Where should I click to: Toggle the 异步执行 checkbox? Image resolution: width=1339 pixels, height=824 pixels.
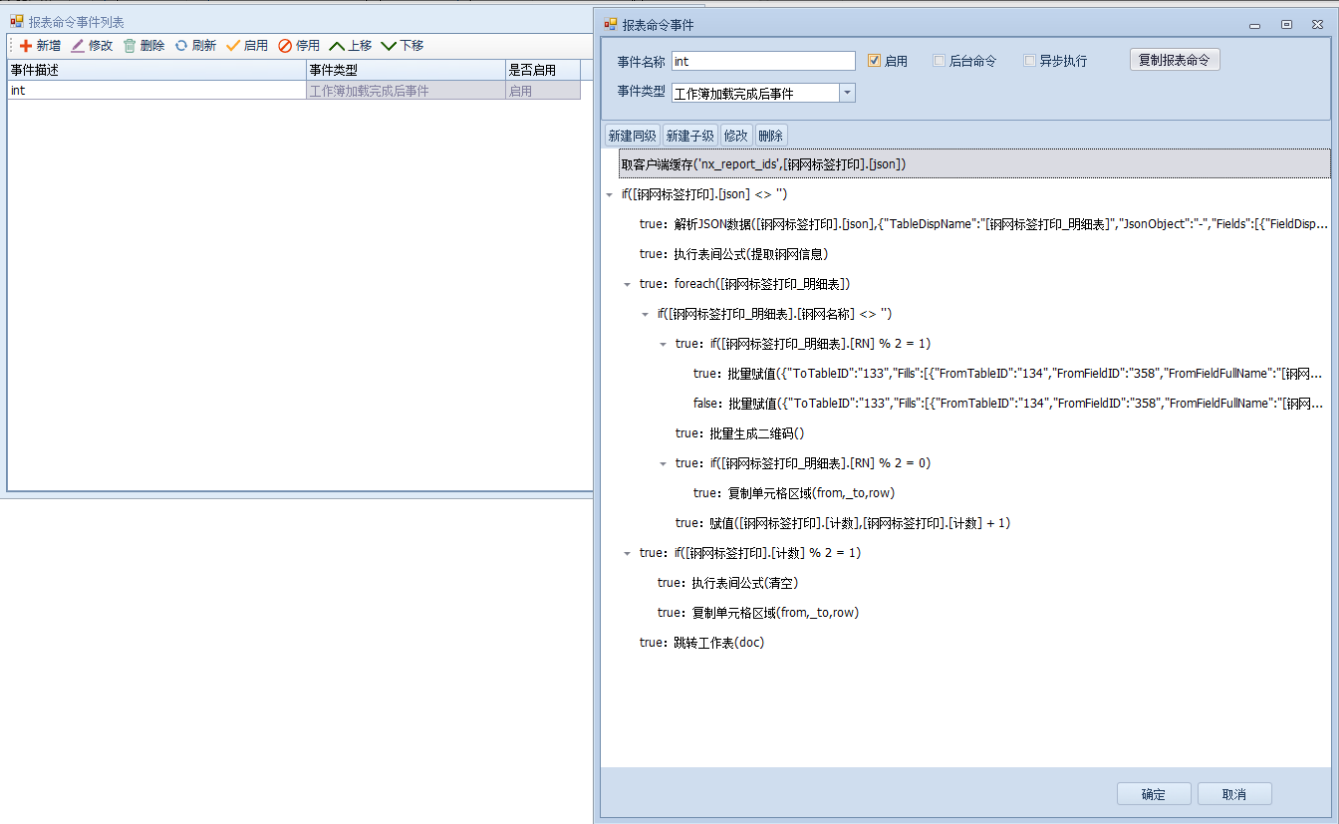(1029, 61)
